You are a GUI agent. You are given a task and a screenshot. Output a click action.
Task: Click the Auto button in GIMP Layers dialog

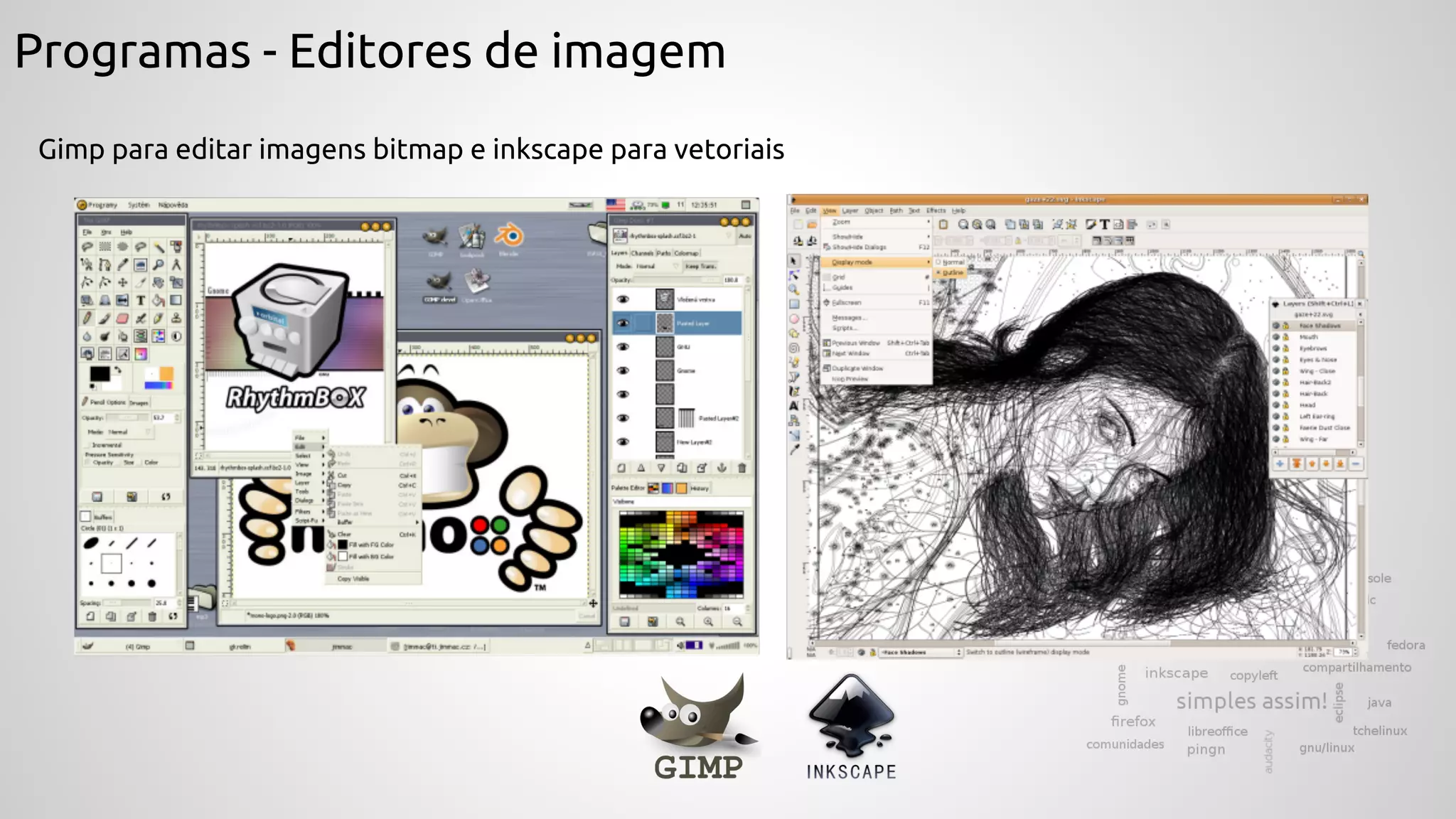[x=744, y=236]
